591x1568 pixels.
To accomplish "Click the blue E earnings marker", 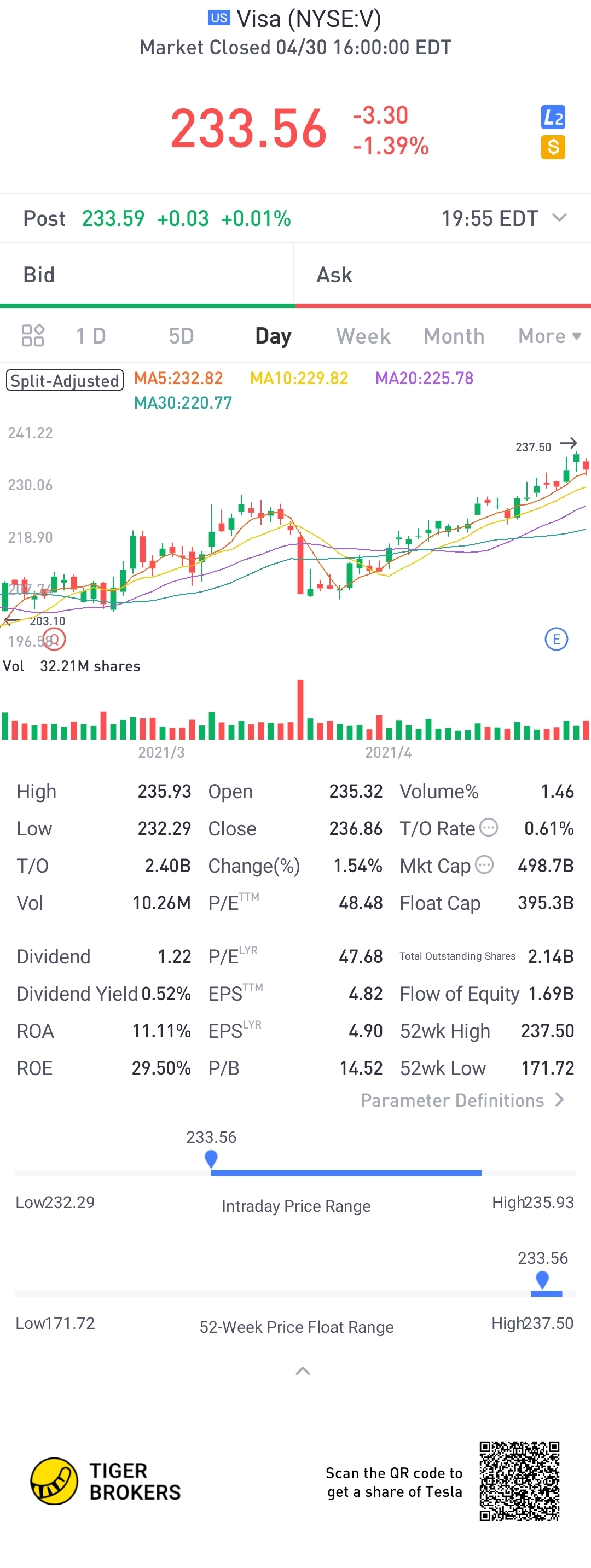I will [x=555, y=639].
